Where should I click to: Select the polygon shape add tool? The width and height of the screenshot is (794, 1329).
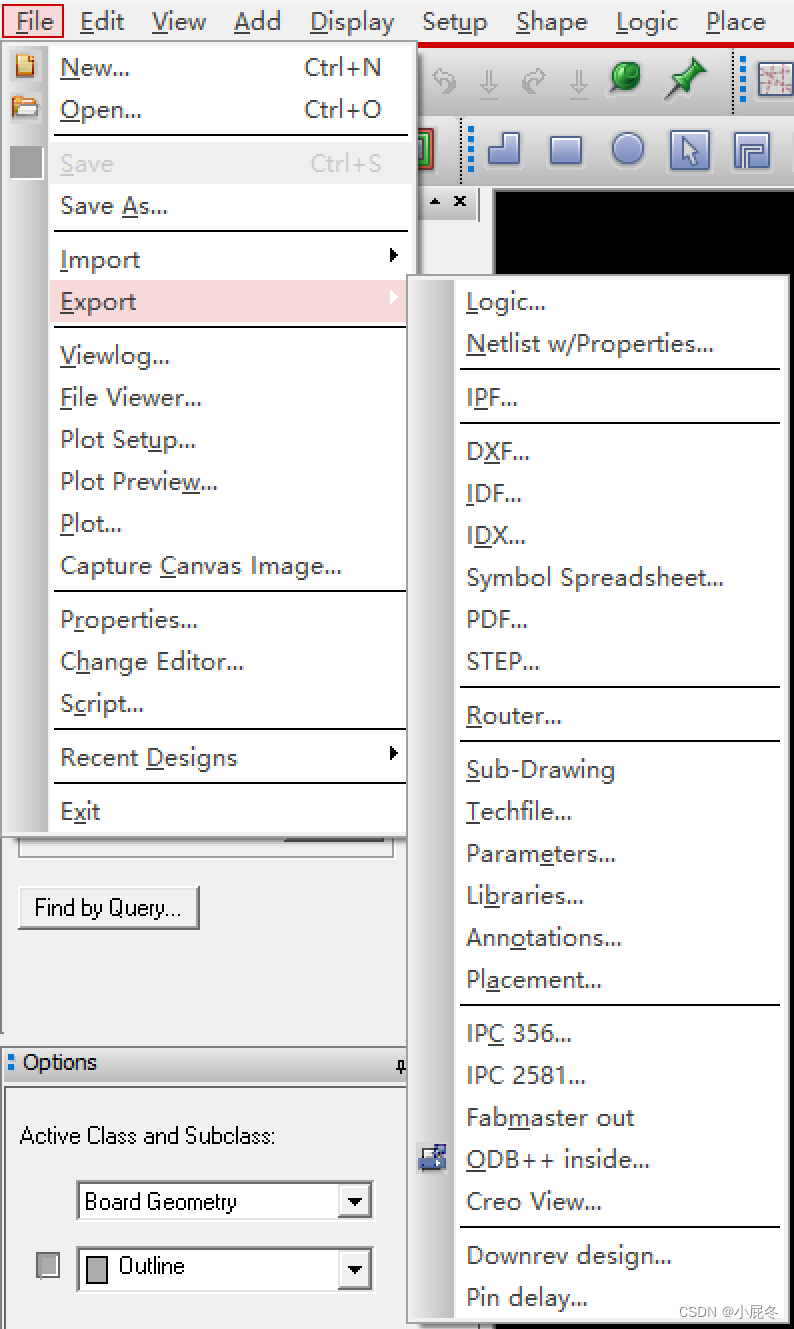[x=504, y=150]
